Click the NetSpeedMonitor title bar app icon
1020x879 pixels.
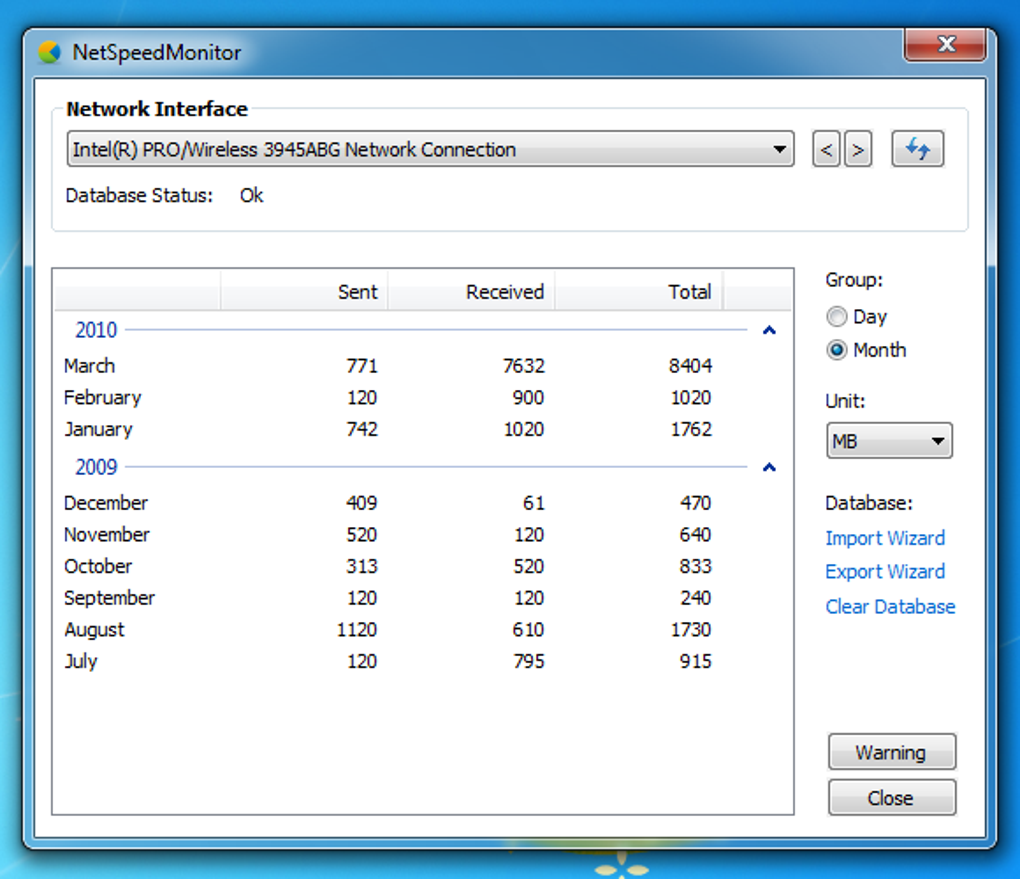click(x=49, y=52)
